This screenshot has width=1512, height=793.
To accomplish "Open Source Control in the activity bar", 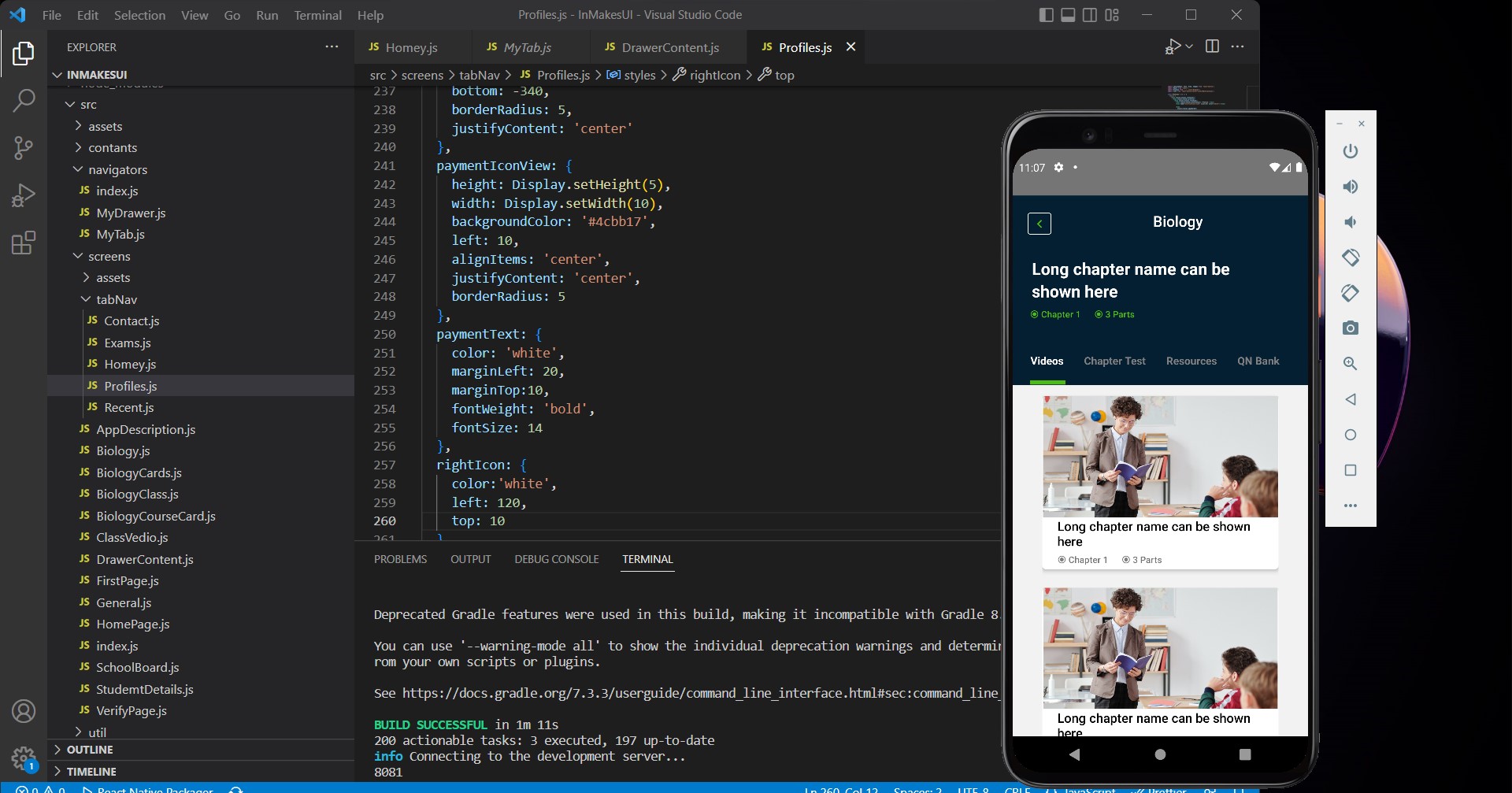I will tap(24, 148).
